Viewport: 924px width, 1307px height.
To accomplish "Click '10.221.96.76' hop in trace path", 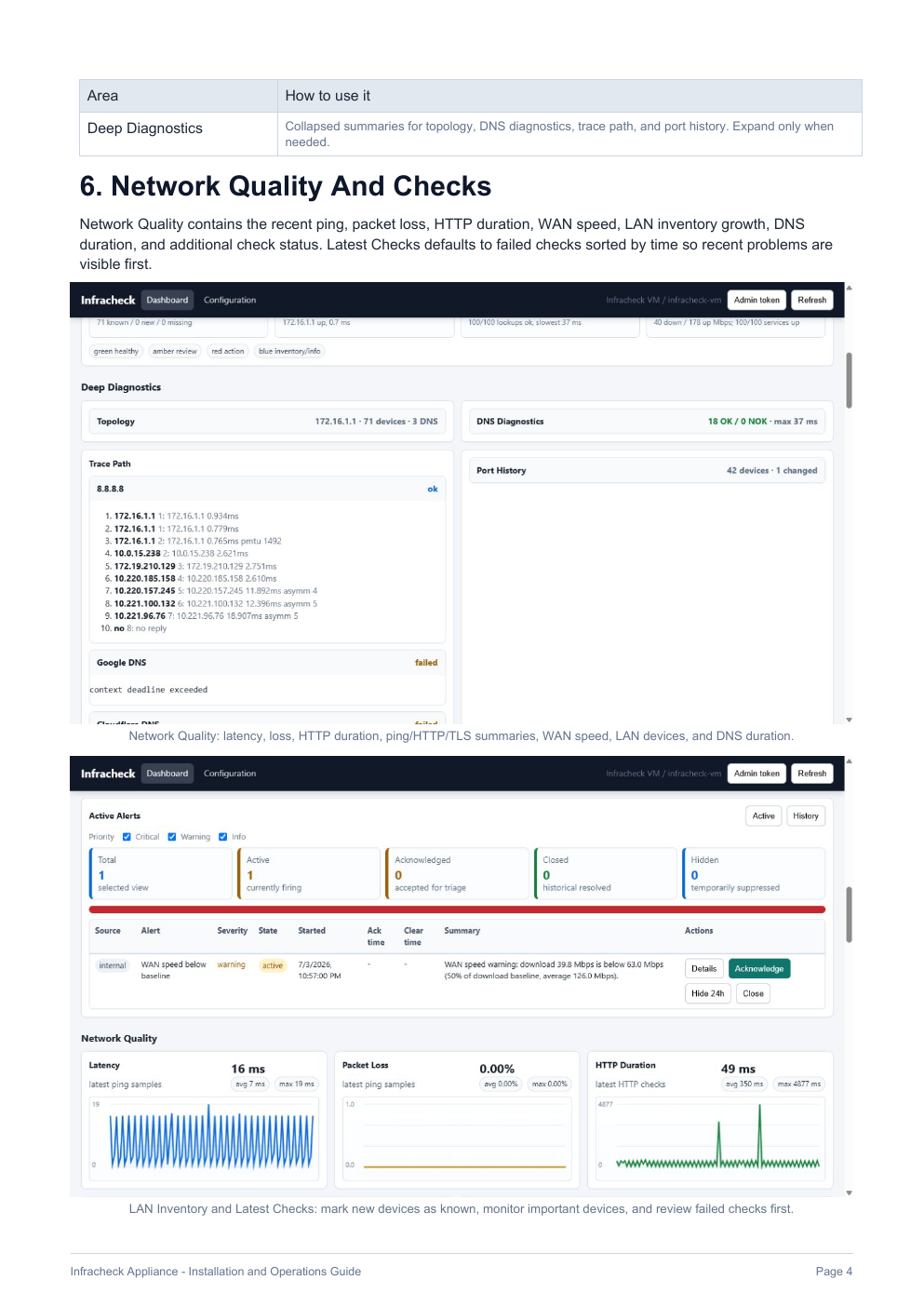I will tap(140, 616).
